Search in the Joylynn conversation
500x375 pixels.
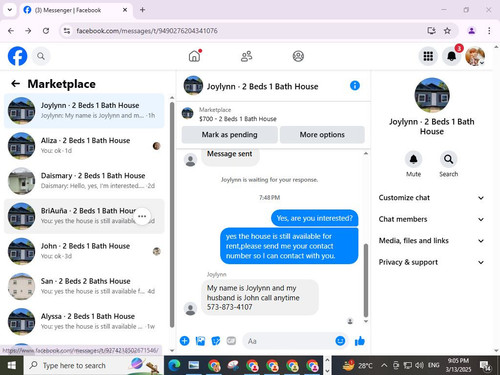448,159
